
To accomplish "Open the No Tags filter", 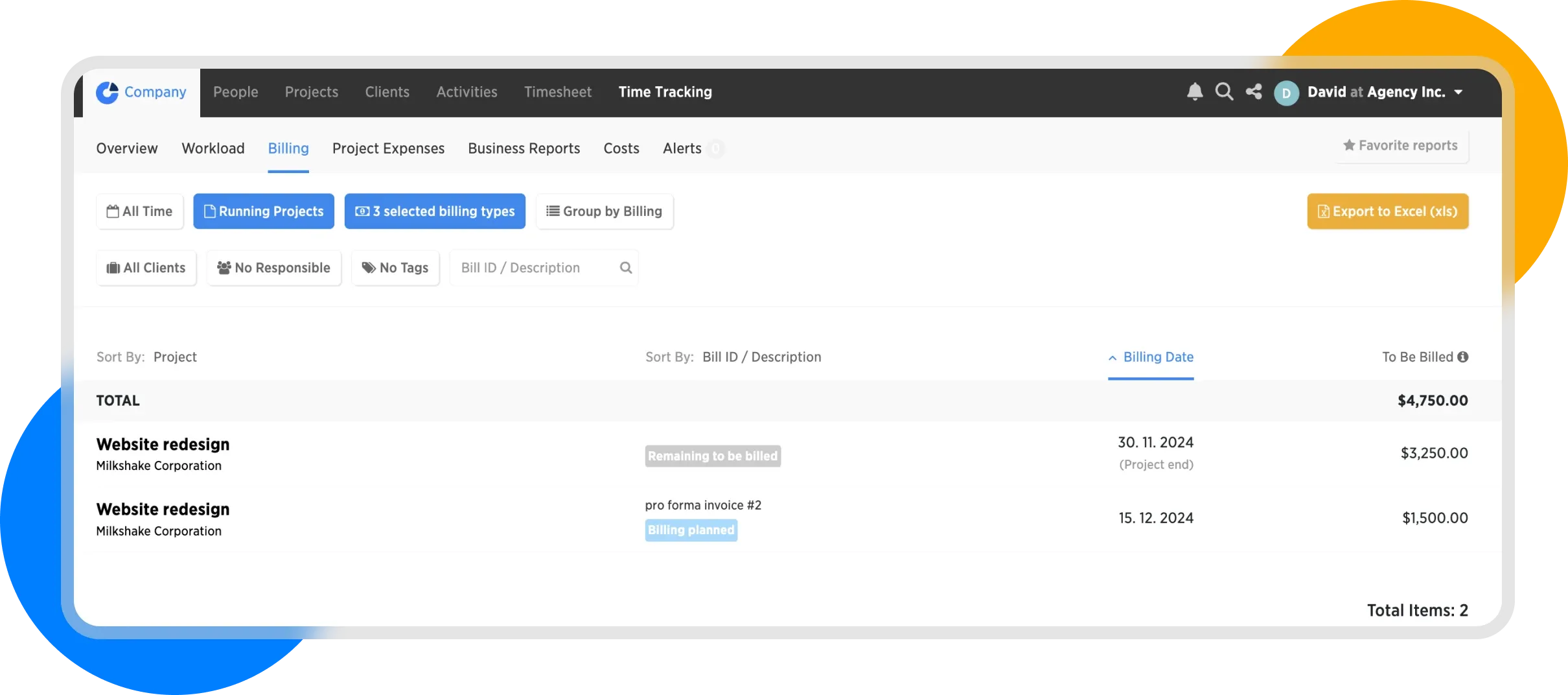I will (x=395, y=268).
